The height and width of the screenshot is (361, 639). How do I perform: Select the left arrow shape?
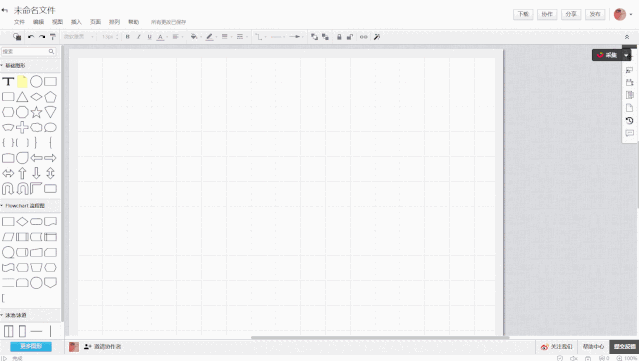coord(36,158)
